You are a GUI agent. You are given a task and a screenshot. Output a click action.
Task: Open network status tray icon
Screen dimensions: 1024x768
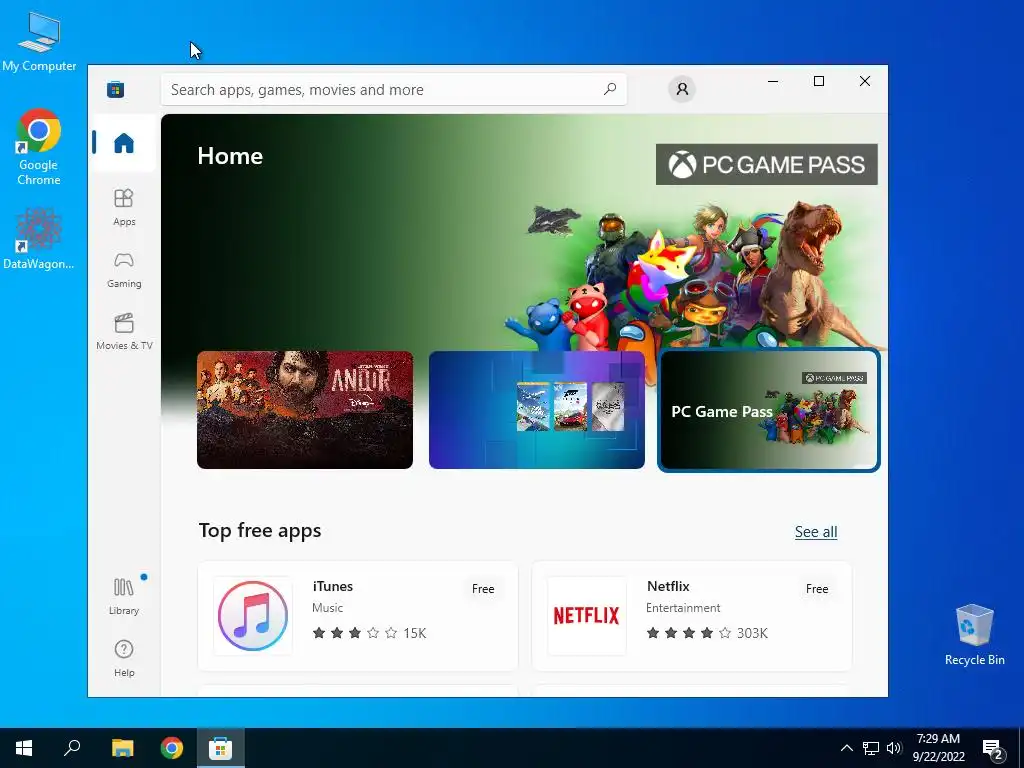click(871, 748)
